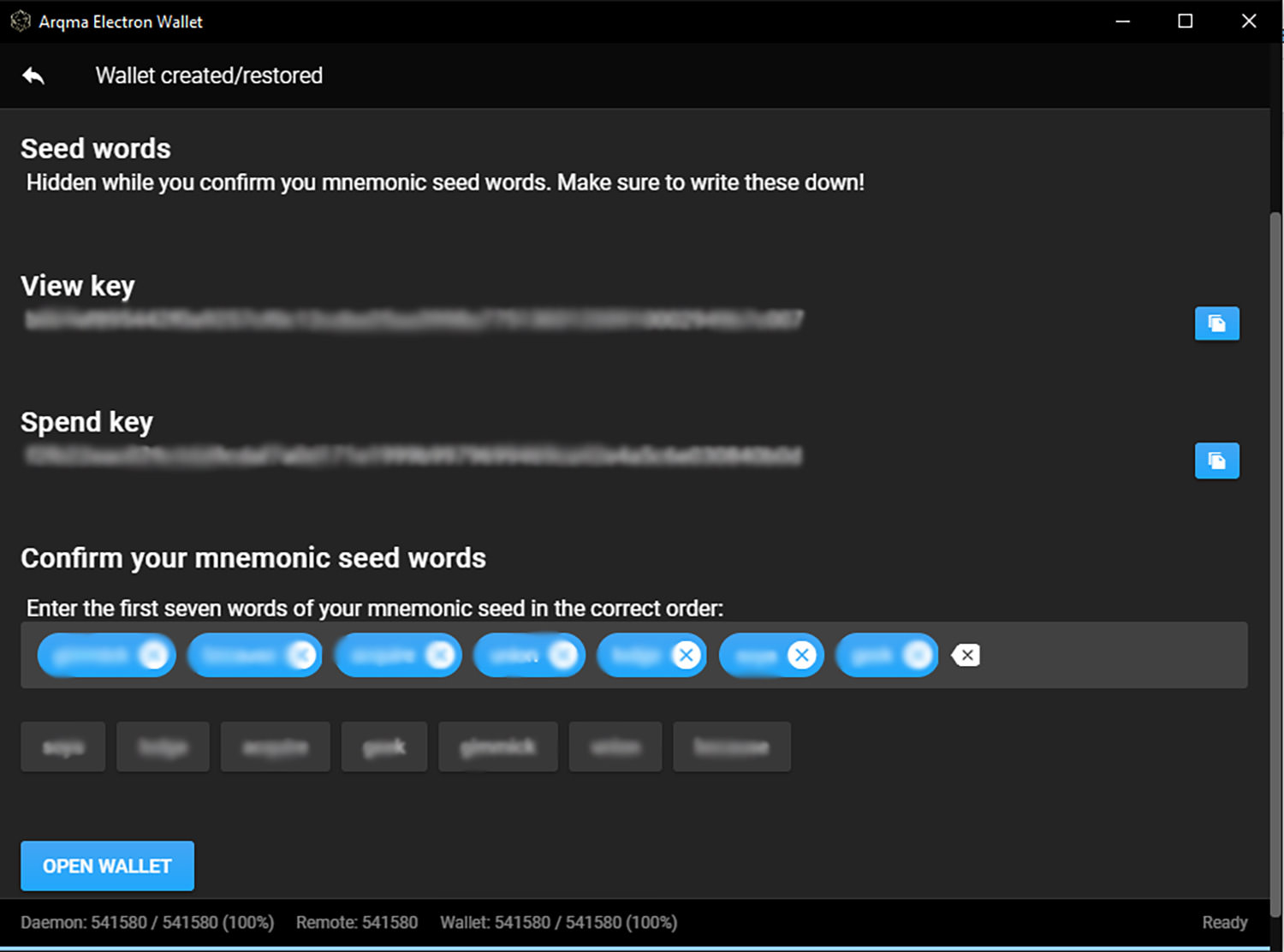Click the 'Seed words' heading
Viewport: 1284px width, 952px height.
96,148
